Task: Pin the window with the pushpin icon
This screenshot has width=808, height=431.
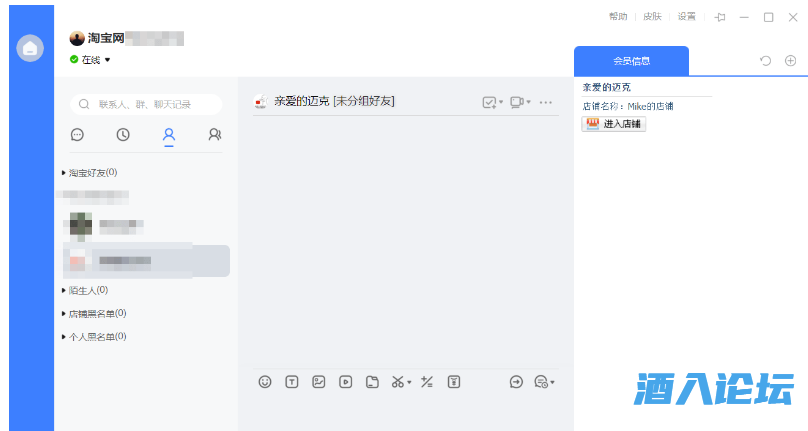Action: point(720,17)
